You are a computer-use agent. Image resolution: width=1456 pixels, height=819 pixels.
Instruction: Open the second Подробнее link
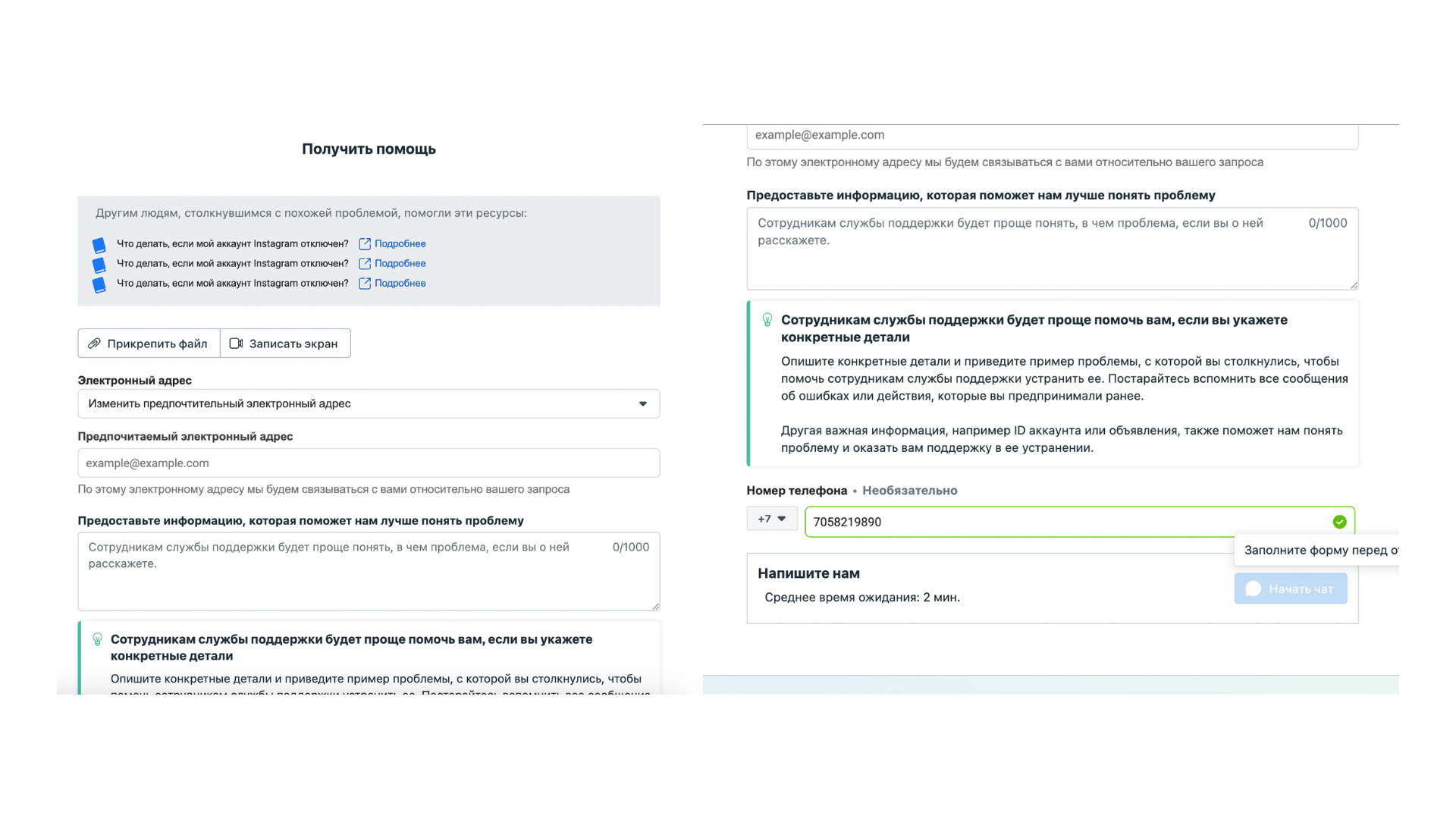(x=400, y=263)
